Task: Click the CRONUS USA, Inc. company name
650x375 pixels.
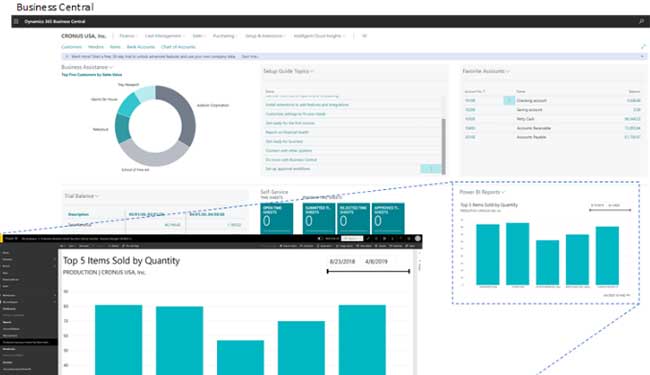Action: [84, 36]
